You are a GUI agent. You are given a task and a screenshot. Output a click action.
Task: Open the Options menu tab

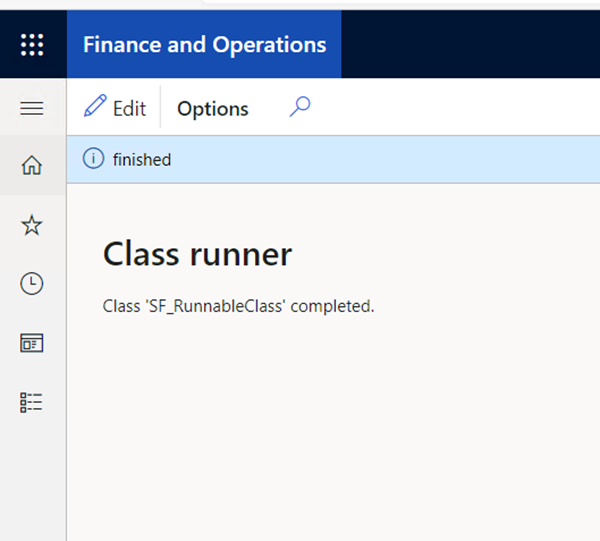213,109
